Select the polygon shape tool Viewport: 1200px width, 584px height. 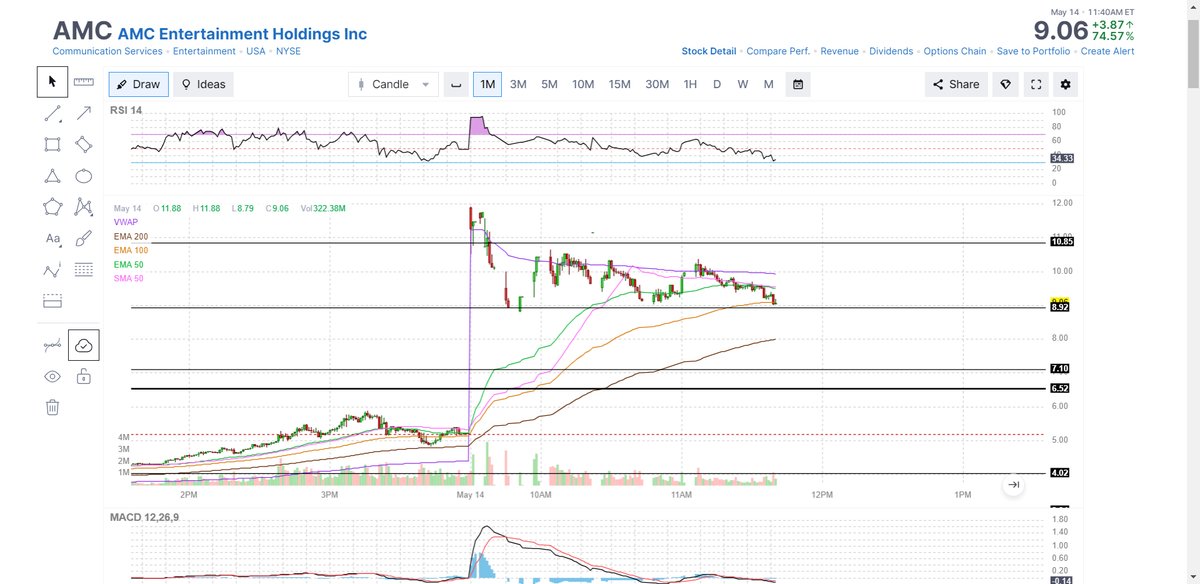point(52,207)
